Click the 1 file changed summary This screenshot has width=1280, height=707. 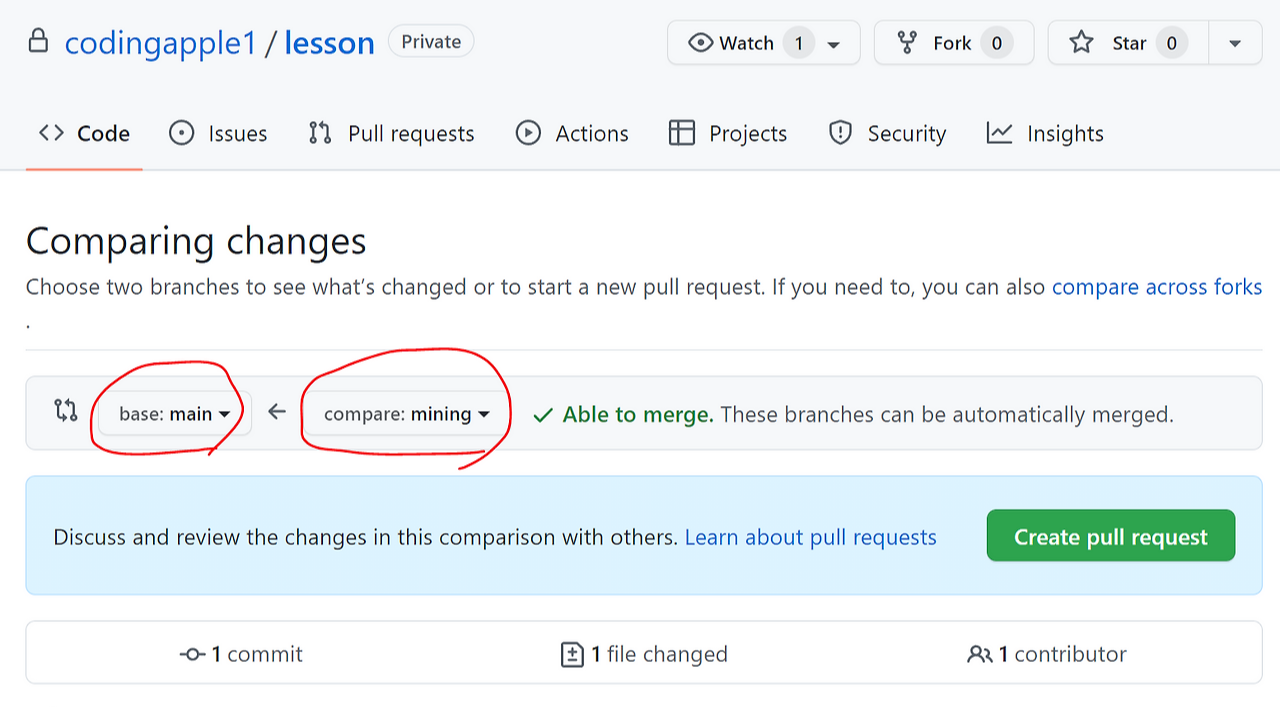[645, 654]
